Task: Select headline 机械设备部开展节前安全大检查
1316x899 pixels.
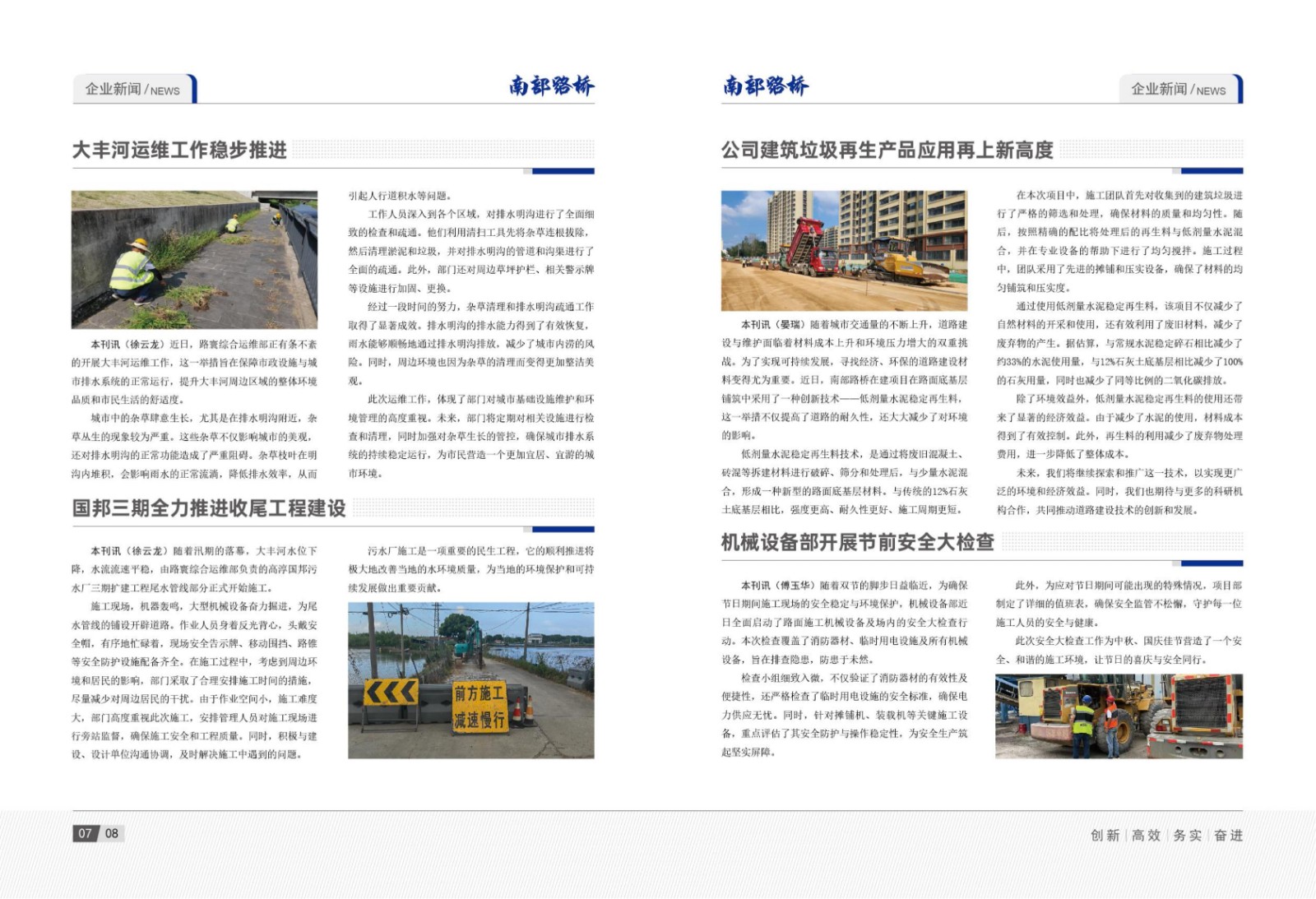Action: [x=858, y=542]
